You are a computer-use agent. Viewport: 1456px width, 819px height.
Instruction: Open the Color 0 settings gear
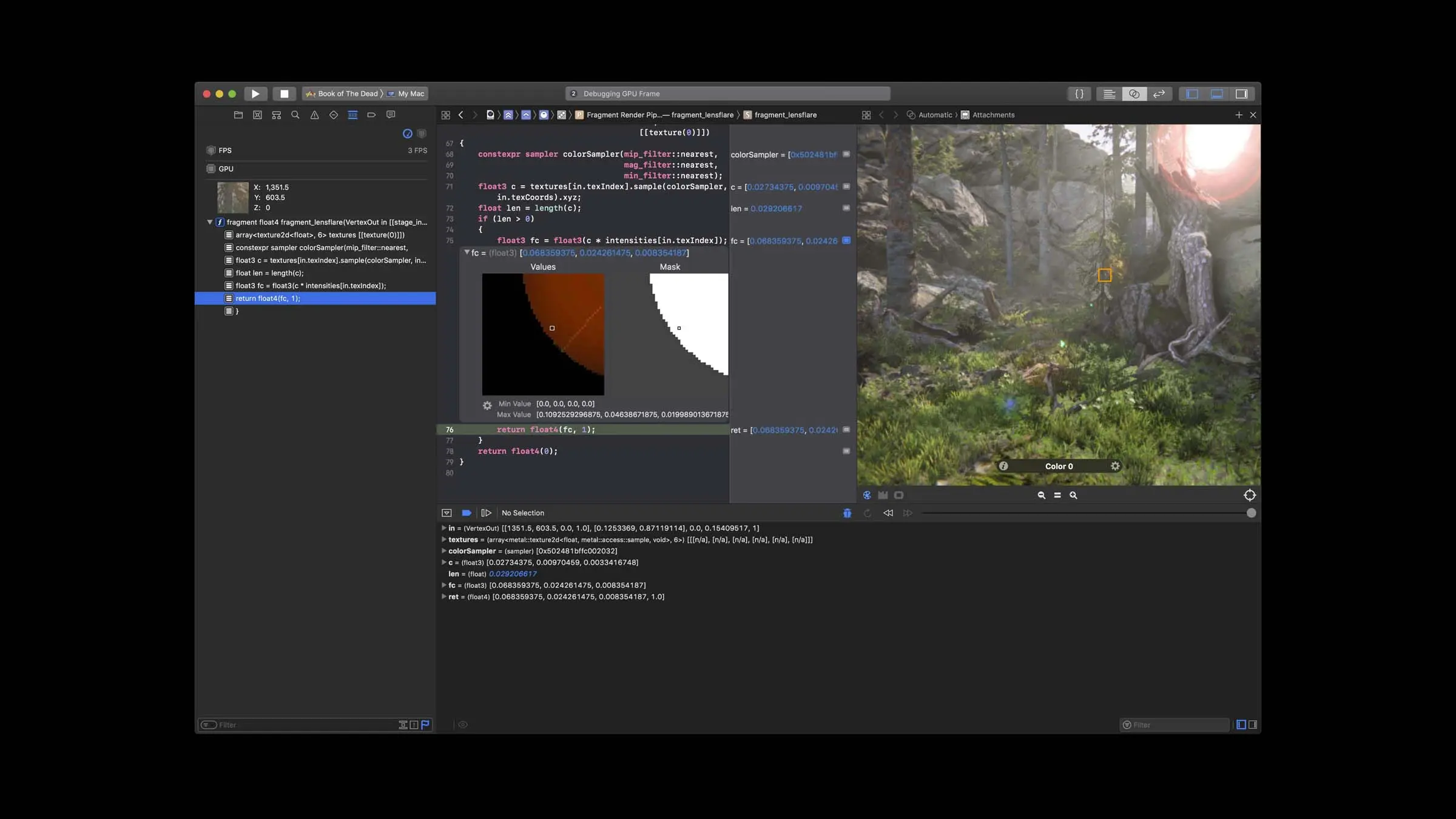(1115, 466)
